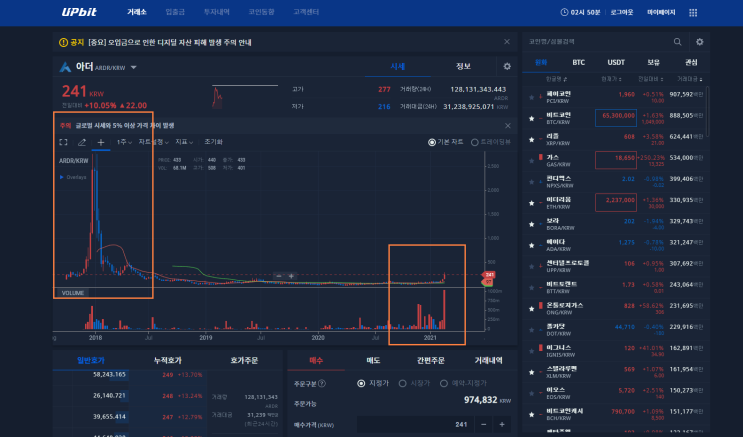
Task: Click the coin list vertical scrollbar
Action: [x=707, y=112]
